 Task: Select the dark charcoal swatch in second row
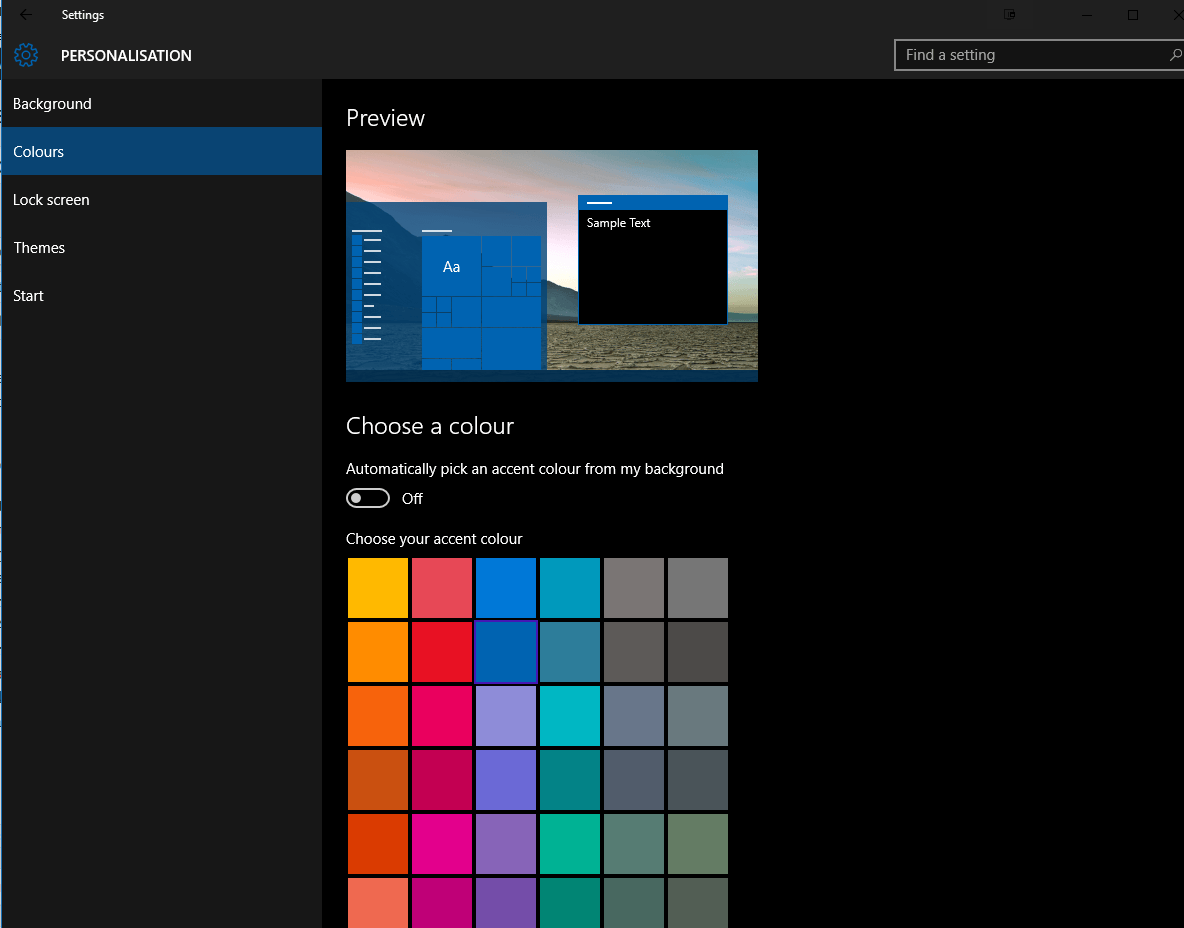point(698,652)
